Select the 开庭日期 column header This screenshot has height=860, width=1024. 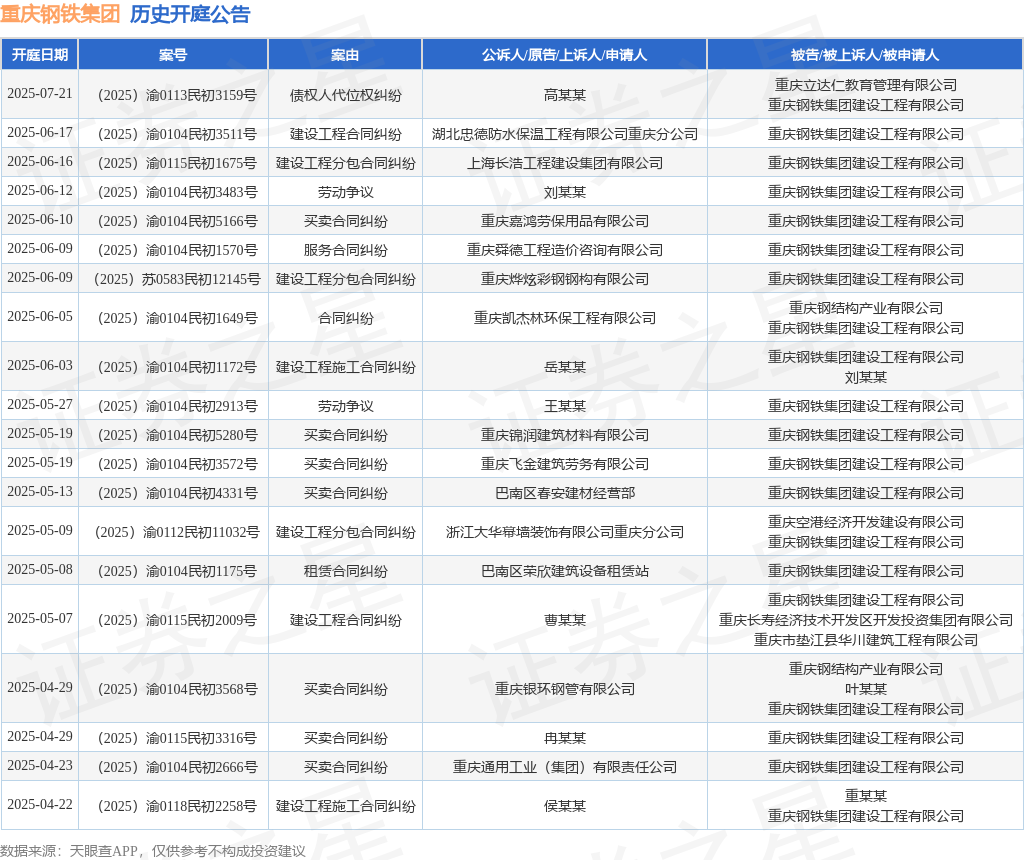40,55
